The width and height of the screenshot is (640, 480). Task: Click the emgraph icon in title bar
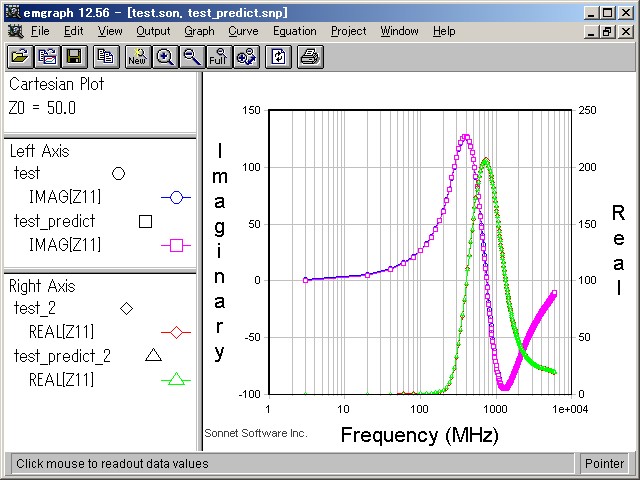pos(13,13)
